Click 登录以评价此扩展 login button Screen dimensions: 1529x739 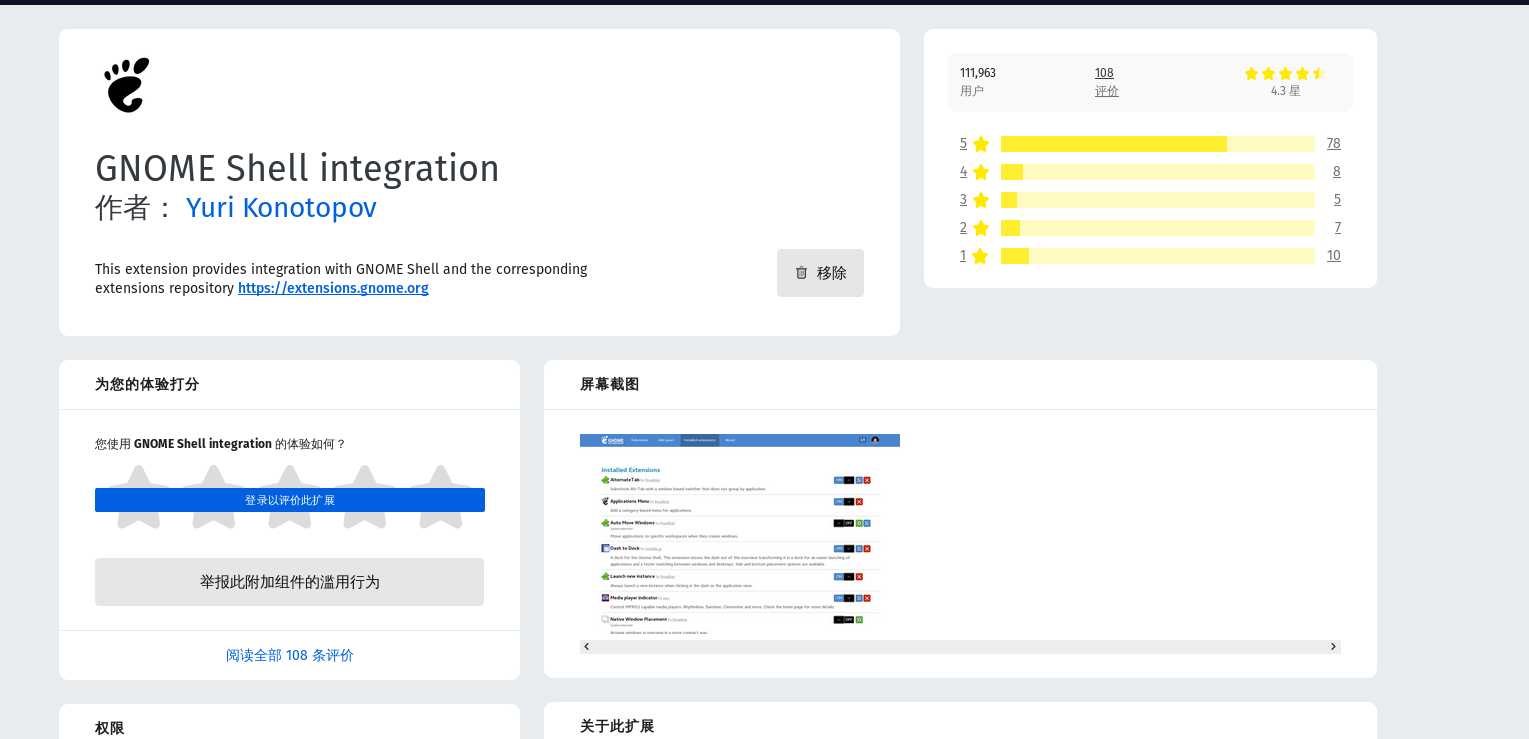290,500
